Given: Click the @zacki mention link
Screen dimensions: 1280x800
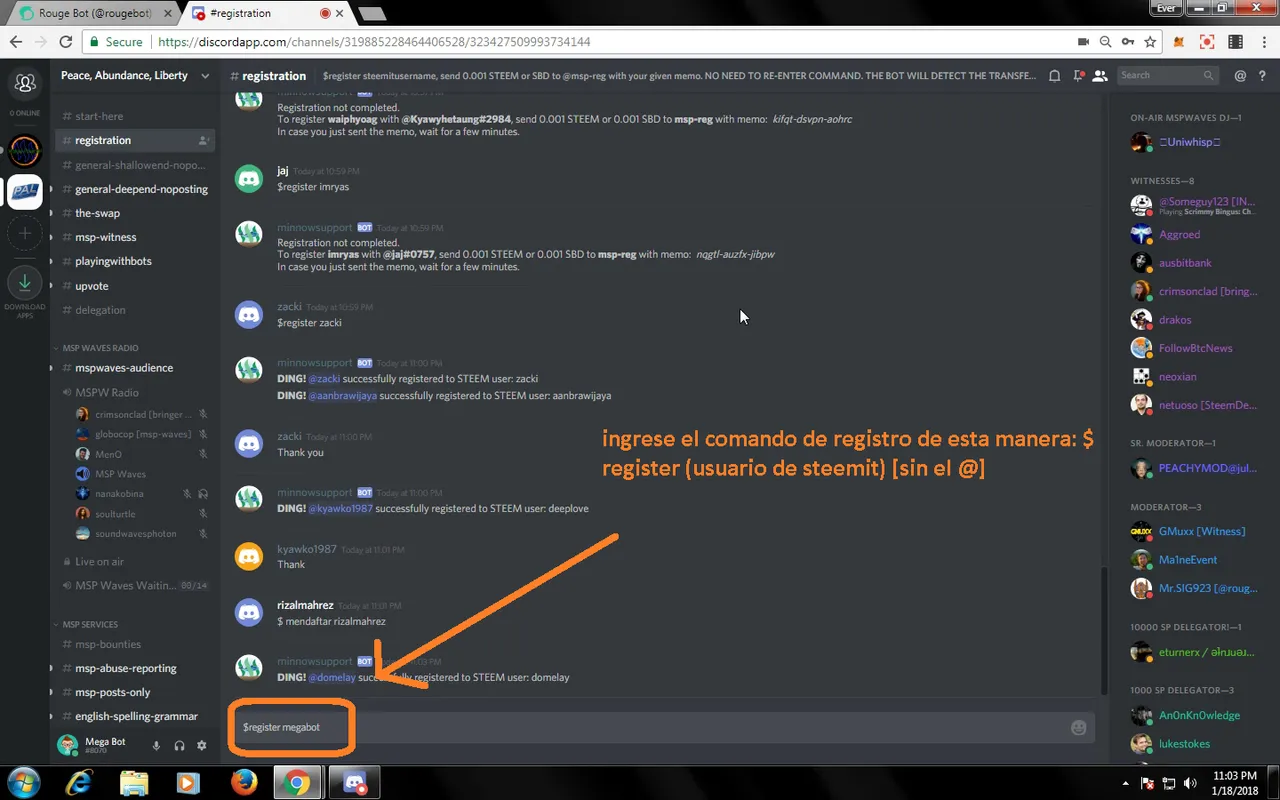Looking at the screenshot, I should [323, 379].
